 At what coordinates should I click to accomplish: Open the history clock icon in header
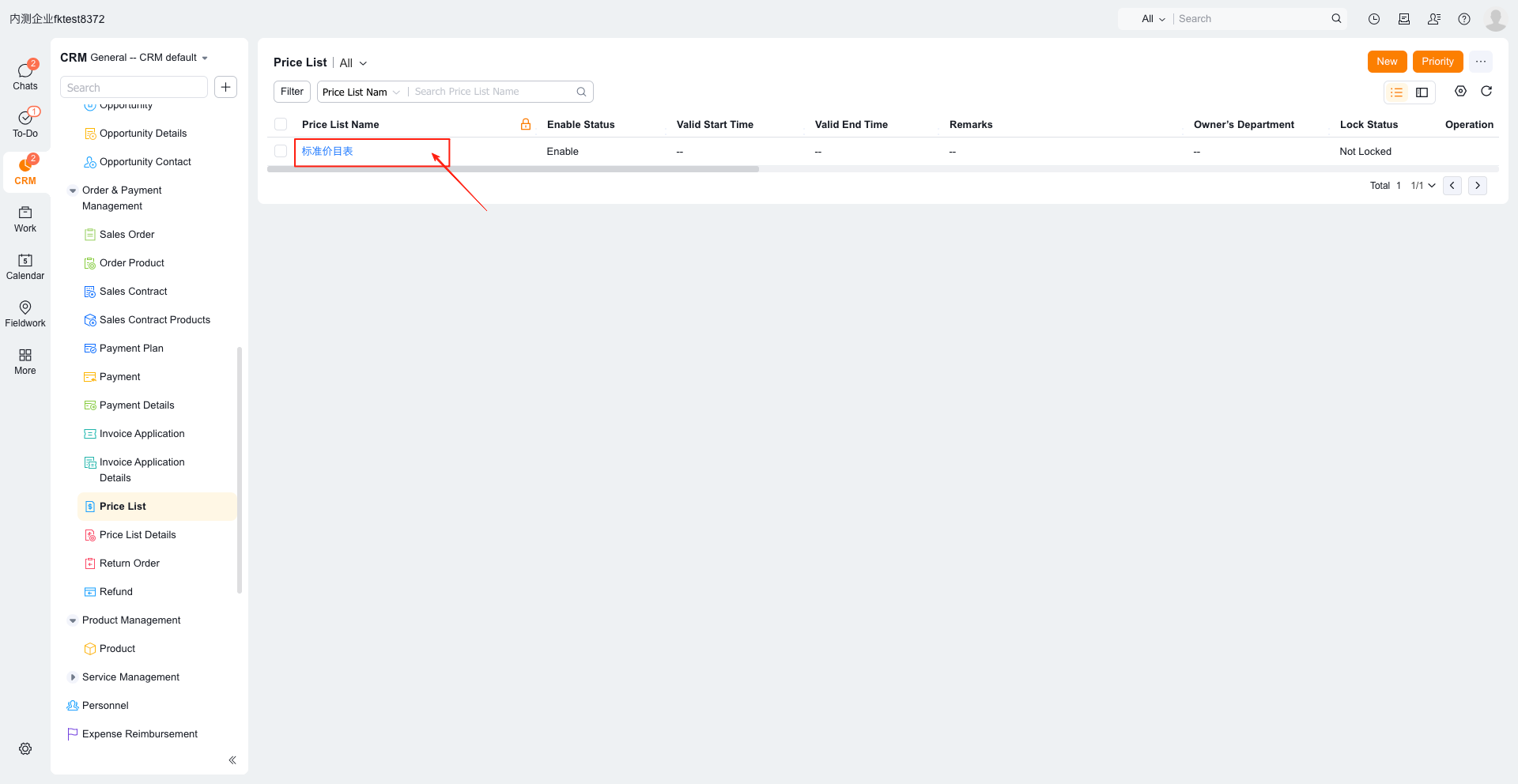(1374, 19)
